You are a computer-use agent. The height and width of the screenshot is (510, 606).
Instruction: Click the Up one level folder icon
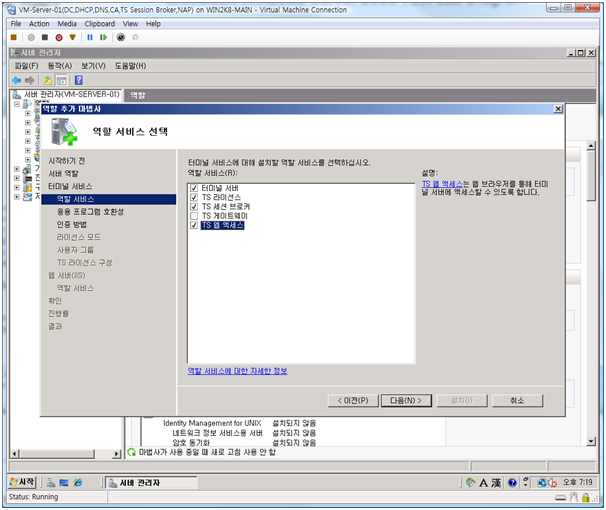pos(48,80)
